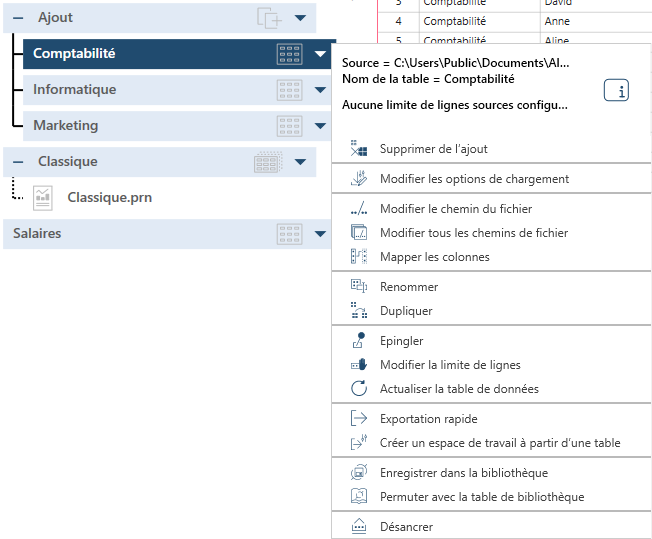Click the Source path text in popup

pyautogui.click(x=455, y=63)
